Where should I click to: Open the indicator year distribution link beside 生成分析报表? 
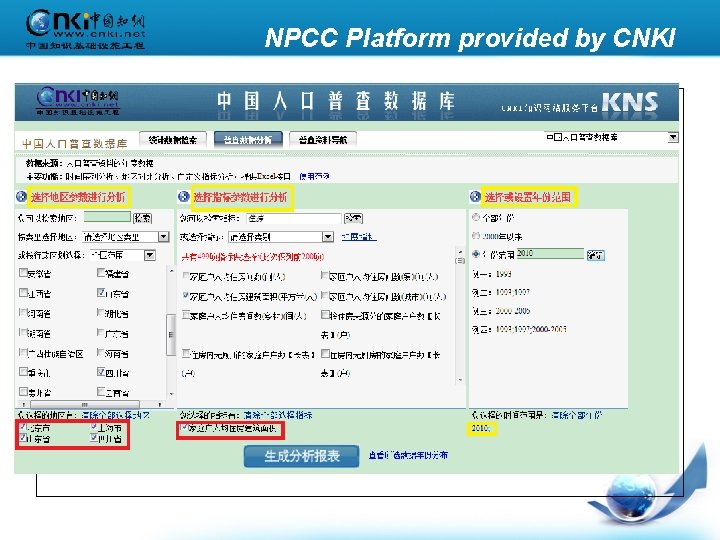pyautogui.click(x=408, y=455)
